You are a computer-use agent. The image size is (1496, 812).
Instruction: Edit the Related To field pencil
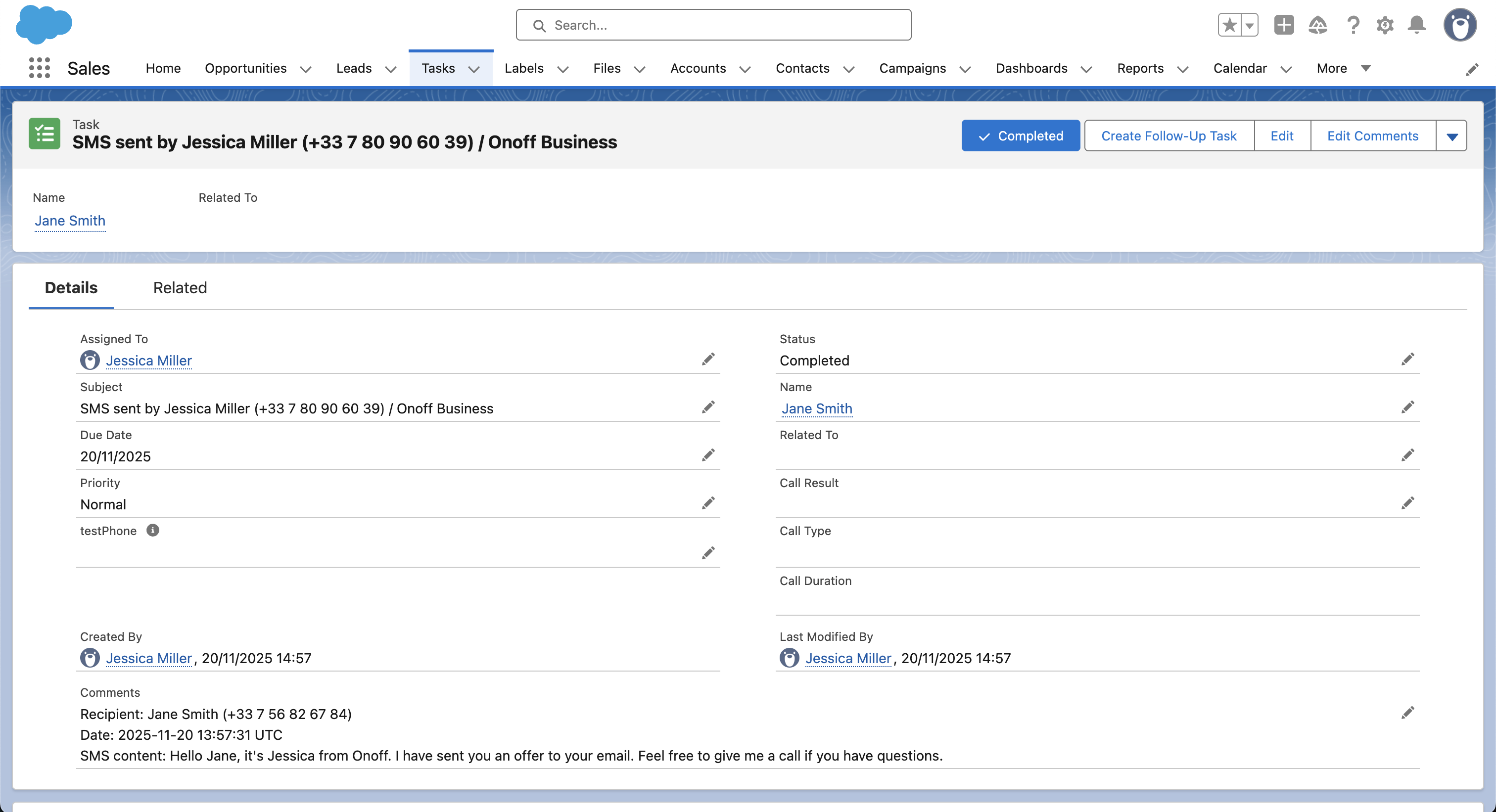[x=1408, y=455]
